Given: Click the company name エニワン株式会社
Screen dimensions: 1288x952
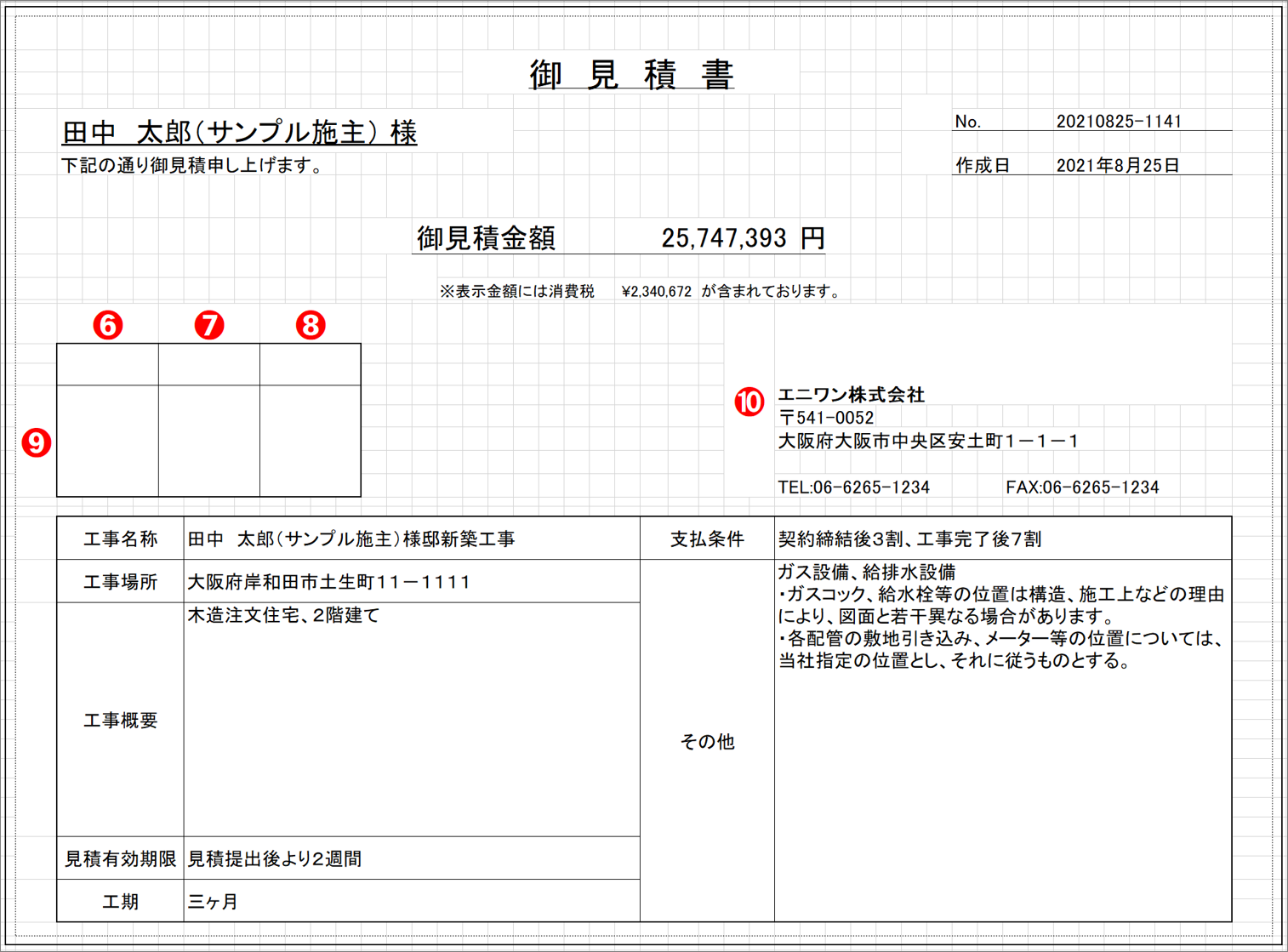Looking at the screenshot, I should click(x=852, y=395).
